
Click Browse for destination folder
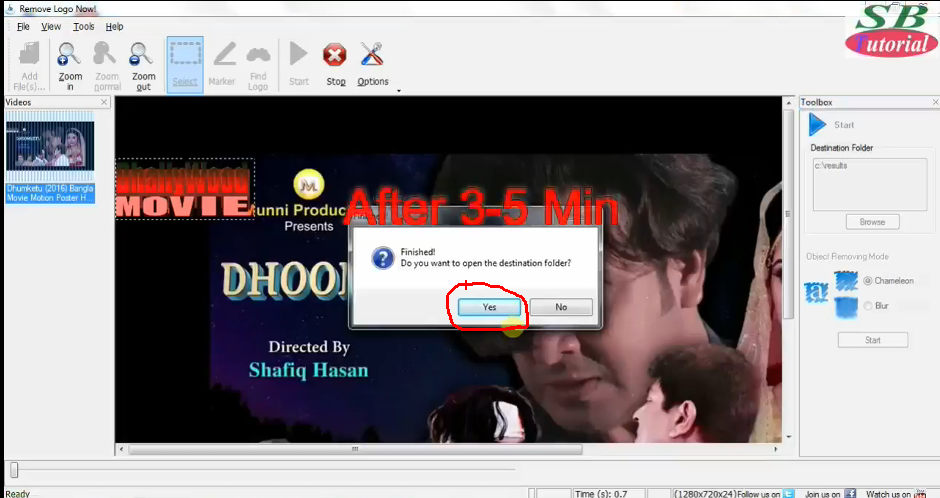[872, 222]
